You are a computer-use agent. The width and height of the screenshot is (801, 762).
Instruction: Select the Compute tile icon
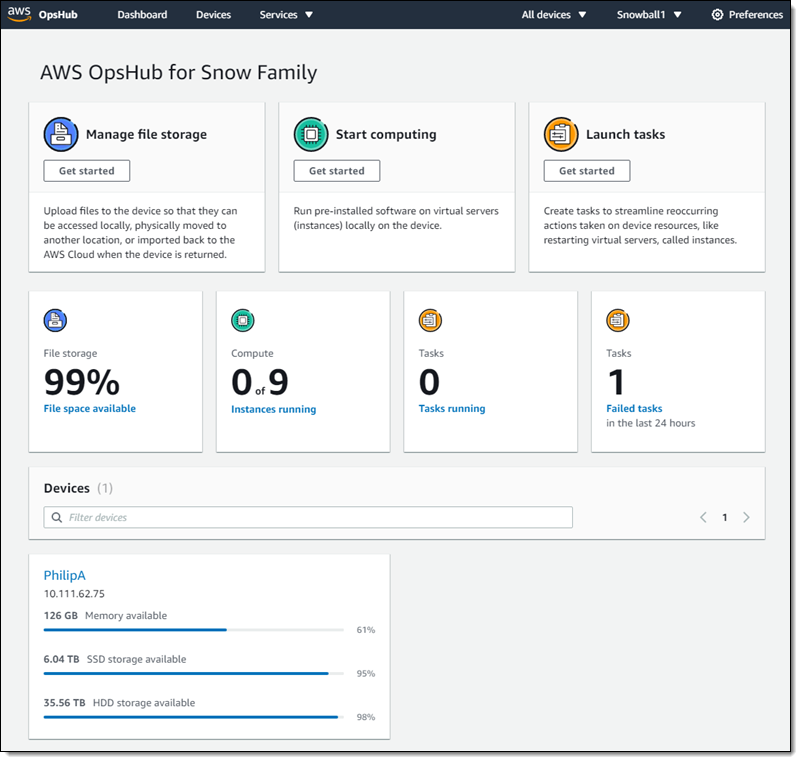click(243, 320)
